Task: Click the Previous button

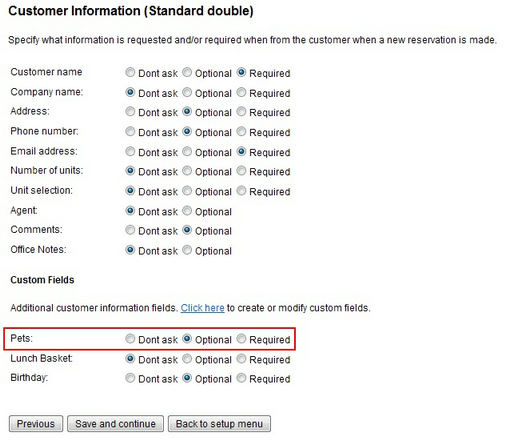Action: click(x=36, y=424)
